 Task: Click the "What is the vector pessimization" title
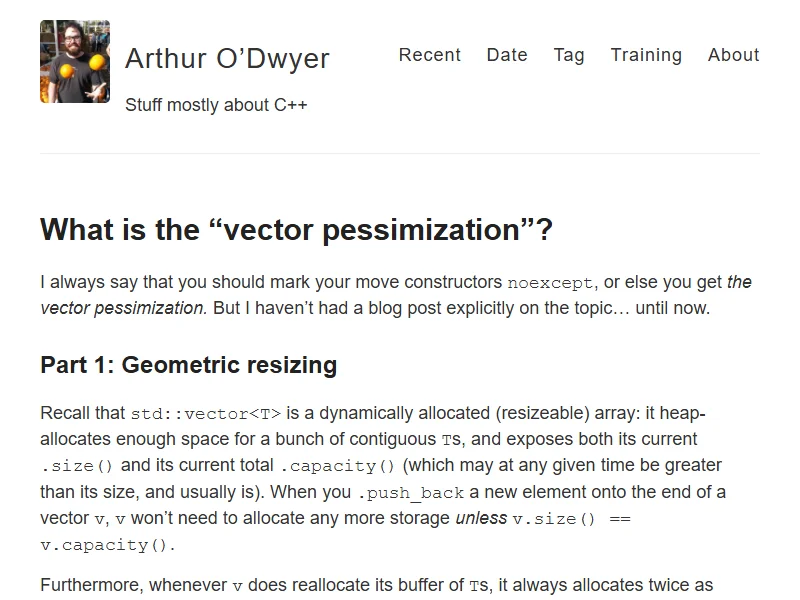(x=296, y=230)
